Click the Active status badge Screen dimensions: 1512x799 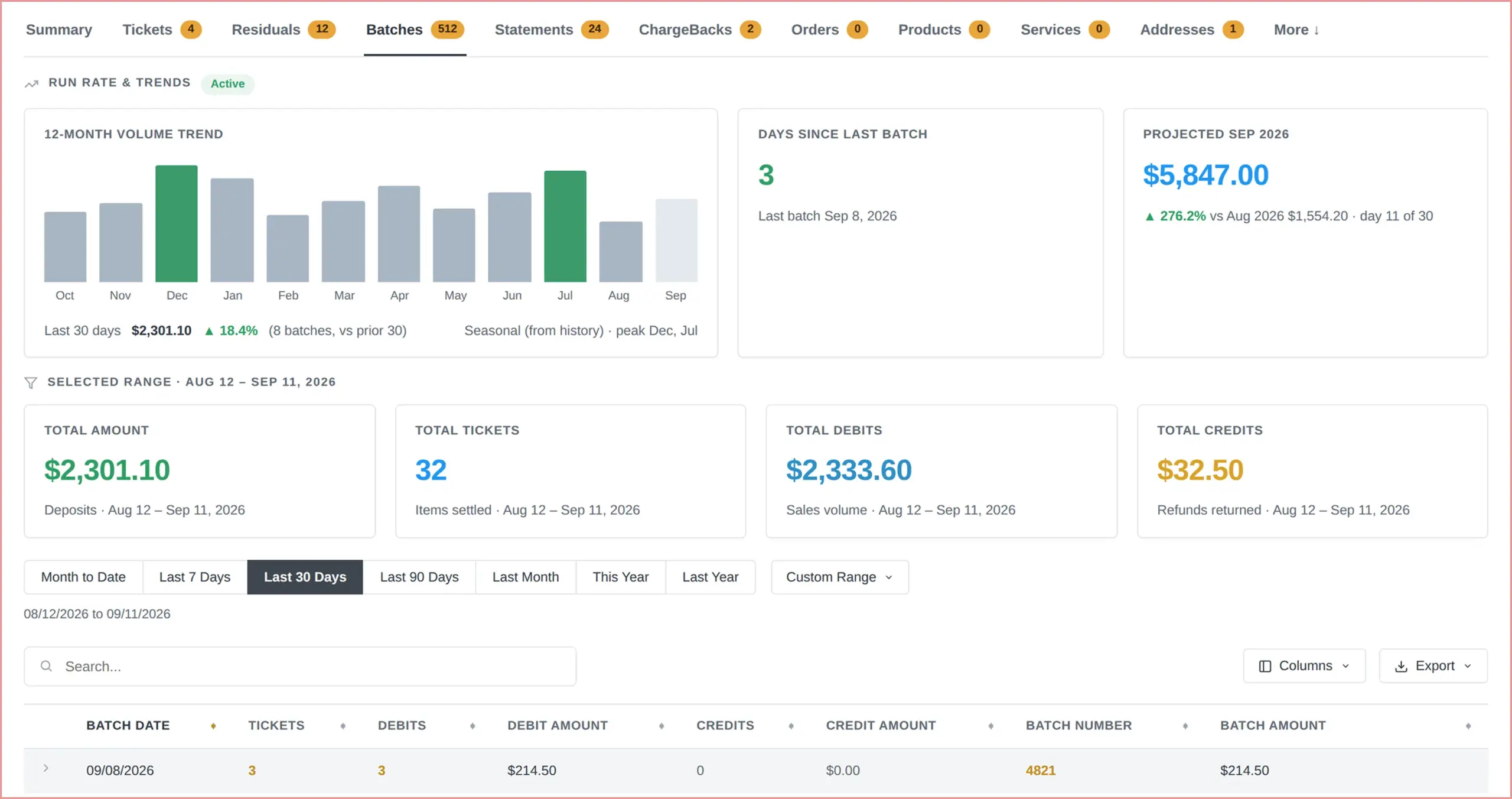227,84
